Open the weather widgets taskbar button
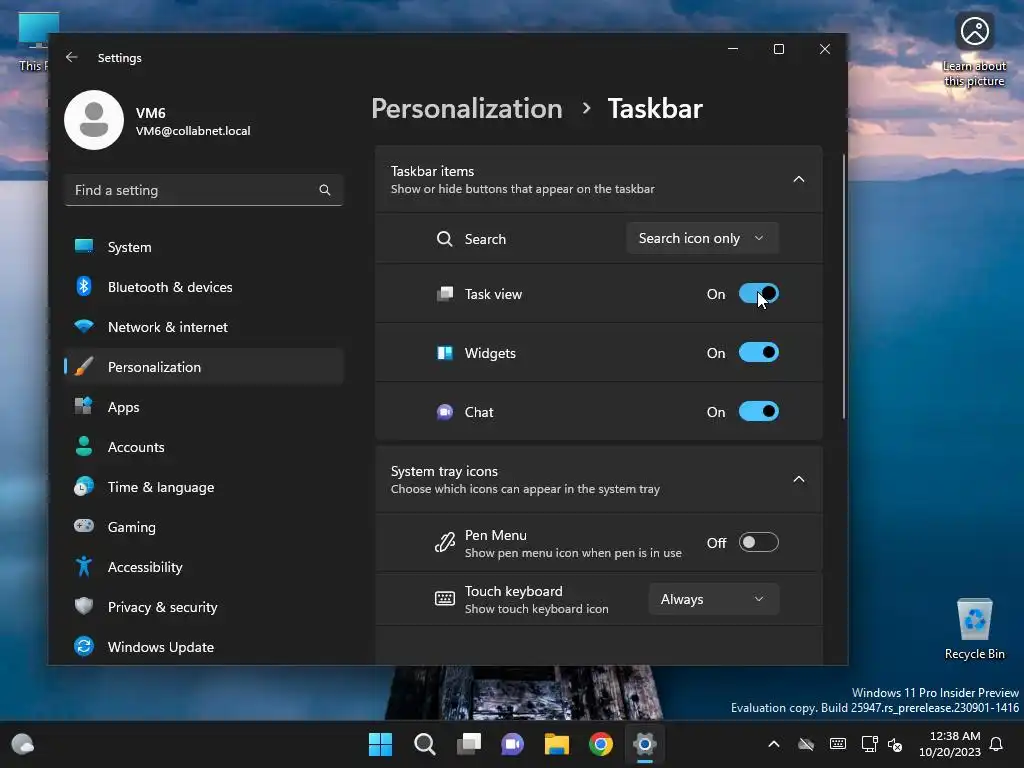1024x768 pixels. [23, 744]
